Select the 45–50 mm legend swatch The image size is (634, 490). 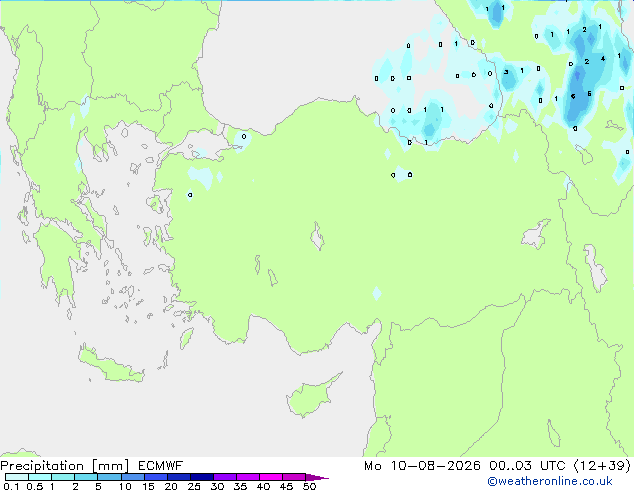(x=294, y=477)
